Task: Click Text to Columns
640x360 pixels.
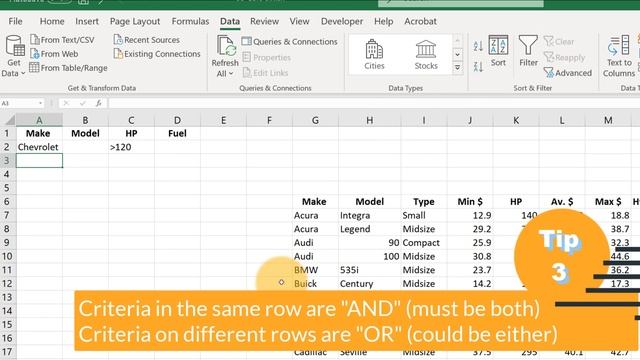Action: 619,56
